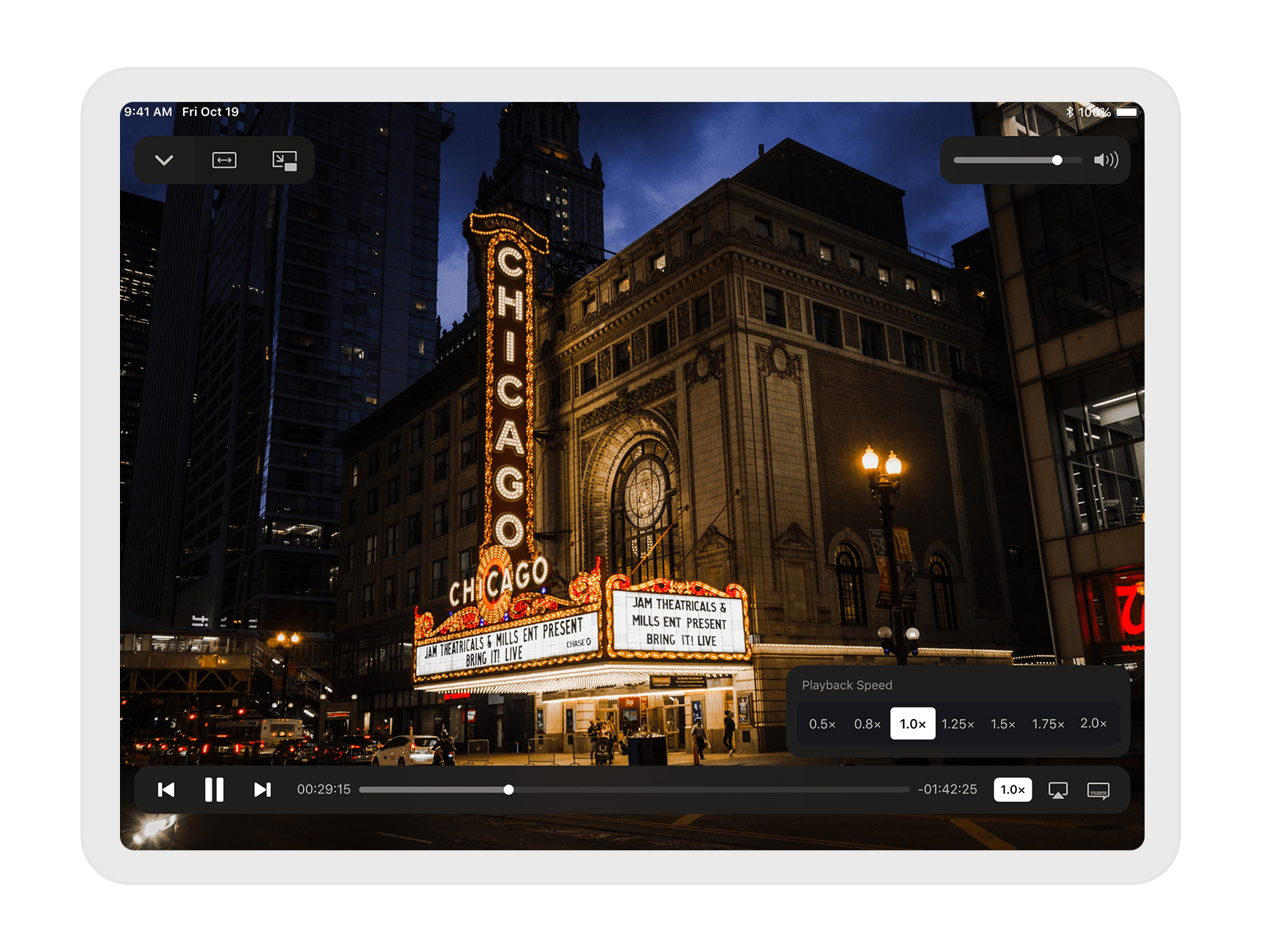Adjust the volume slider knob
Image resolution: width=1263 pixels, height=952 pixels.
coord(1057,160)
